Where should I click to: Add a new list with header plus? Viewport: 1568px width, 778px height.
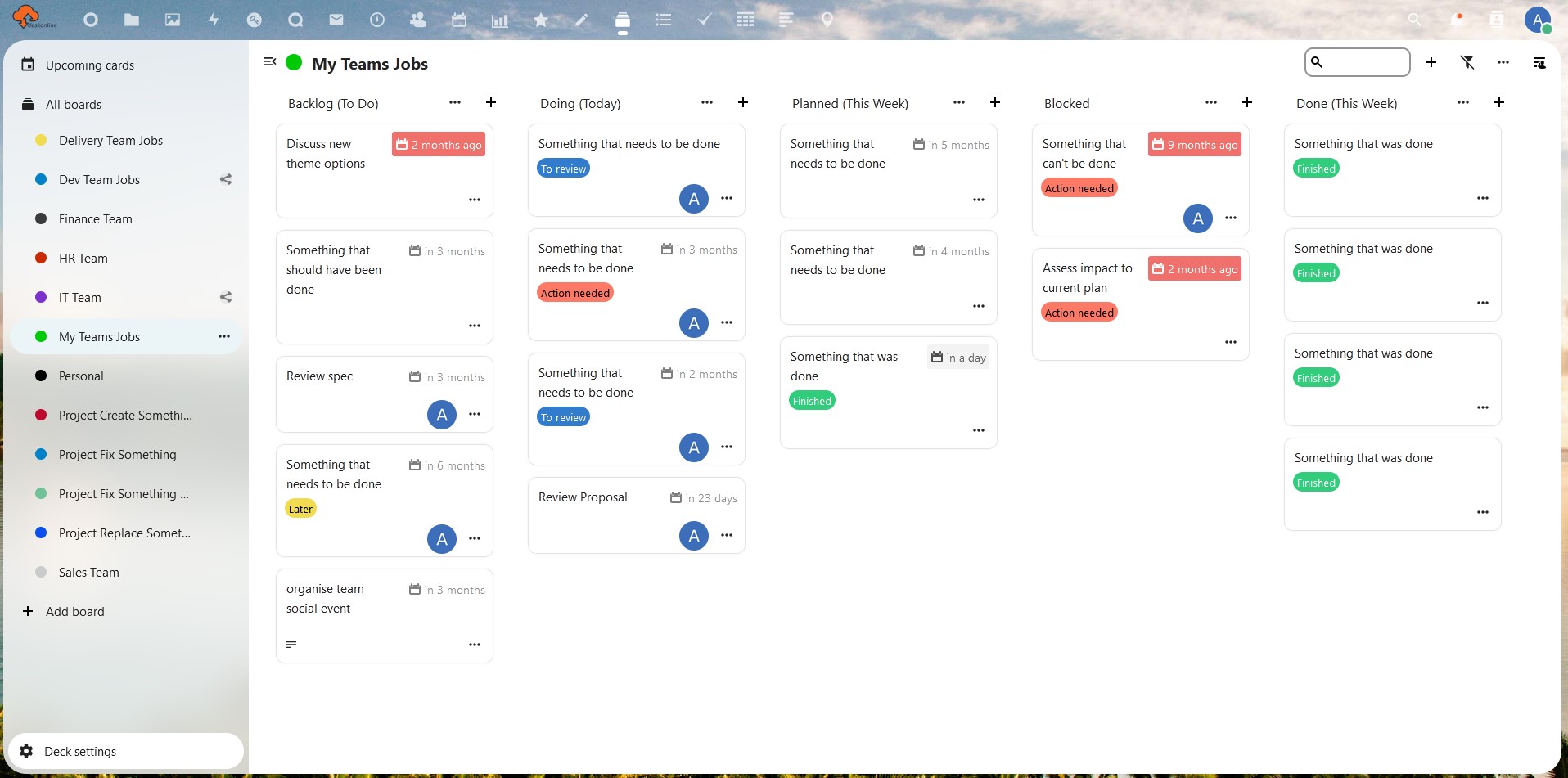1431,62
